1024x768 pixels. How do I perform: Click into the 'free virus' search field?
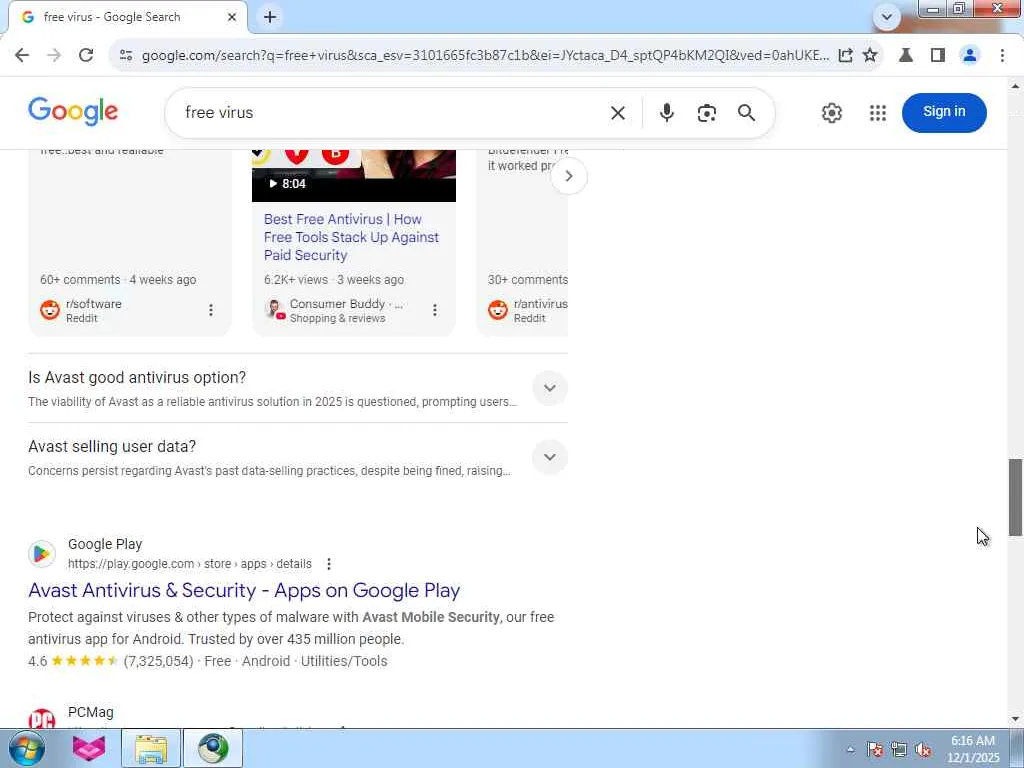pos(392,112)
